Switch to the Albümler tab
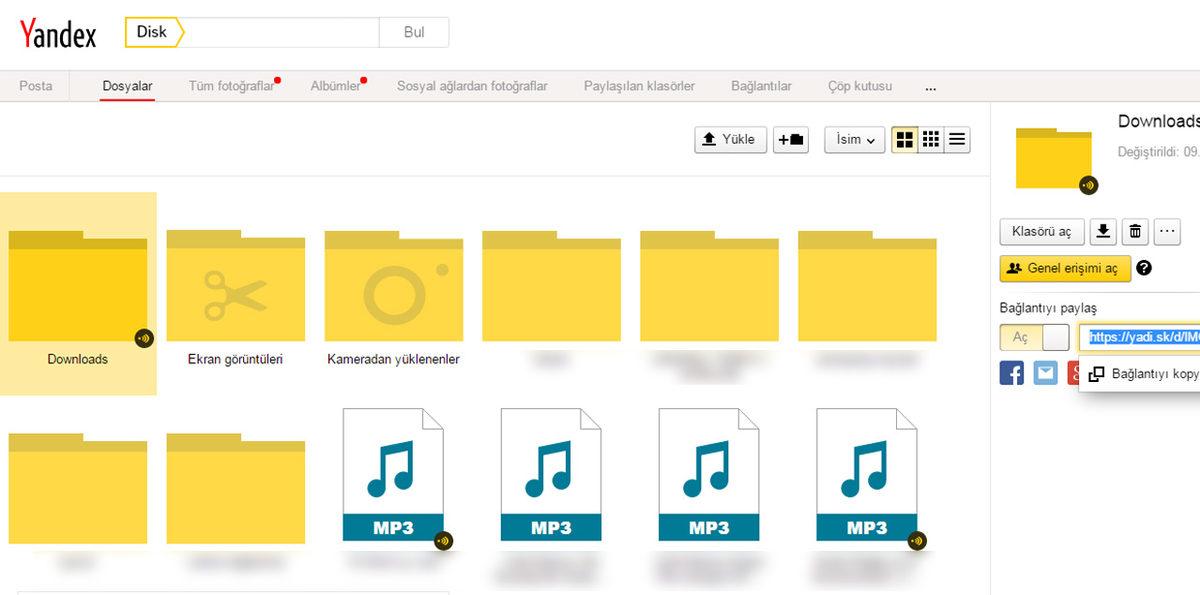 click(x=336, y=86)
